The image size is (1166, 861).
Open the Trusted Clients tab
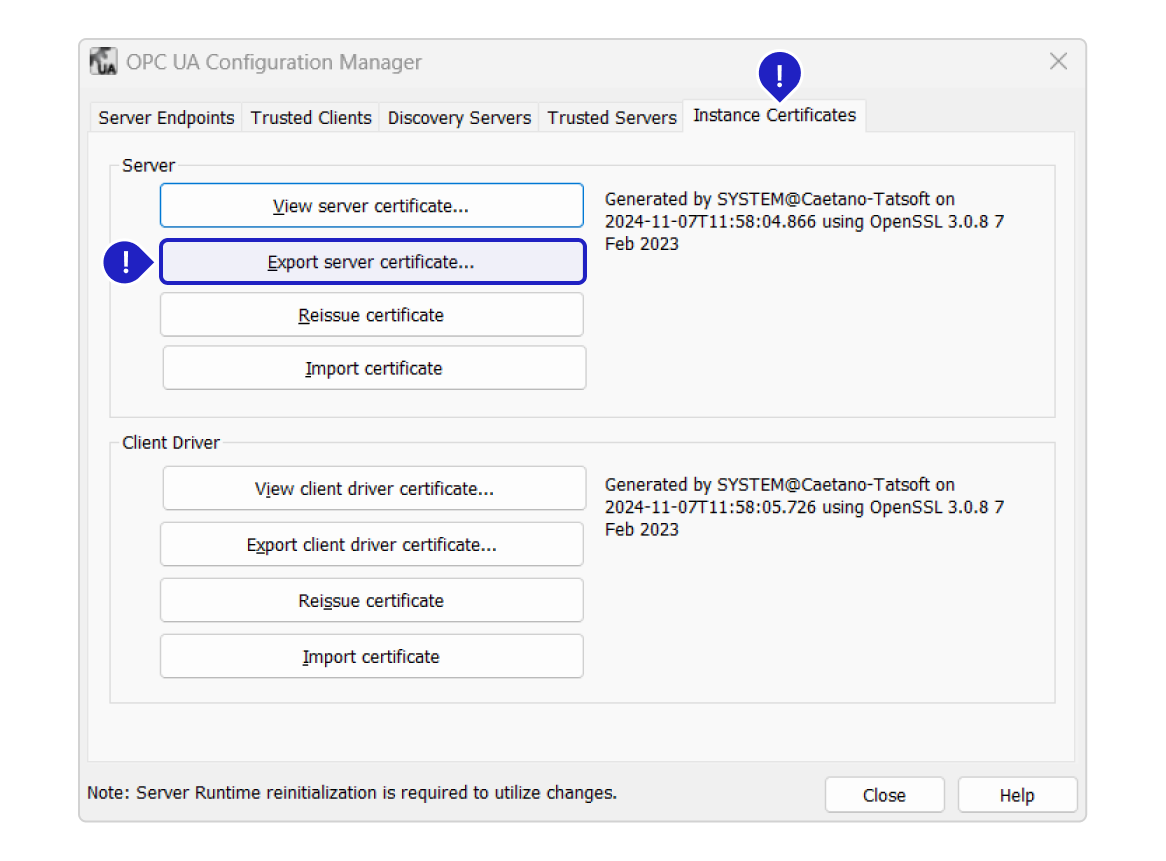point(311,118)
